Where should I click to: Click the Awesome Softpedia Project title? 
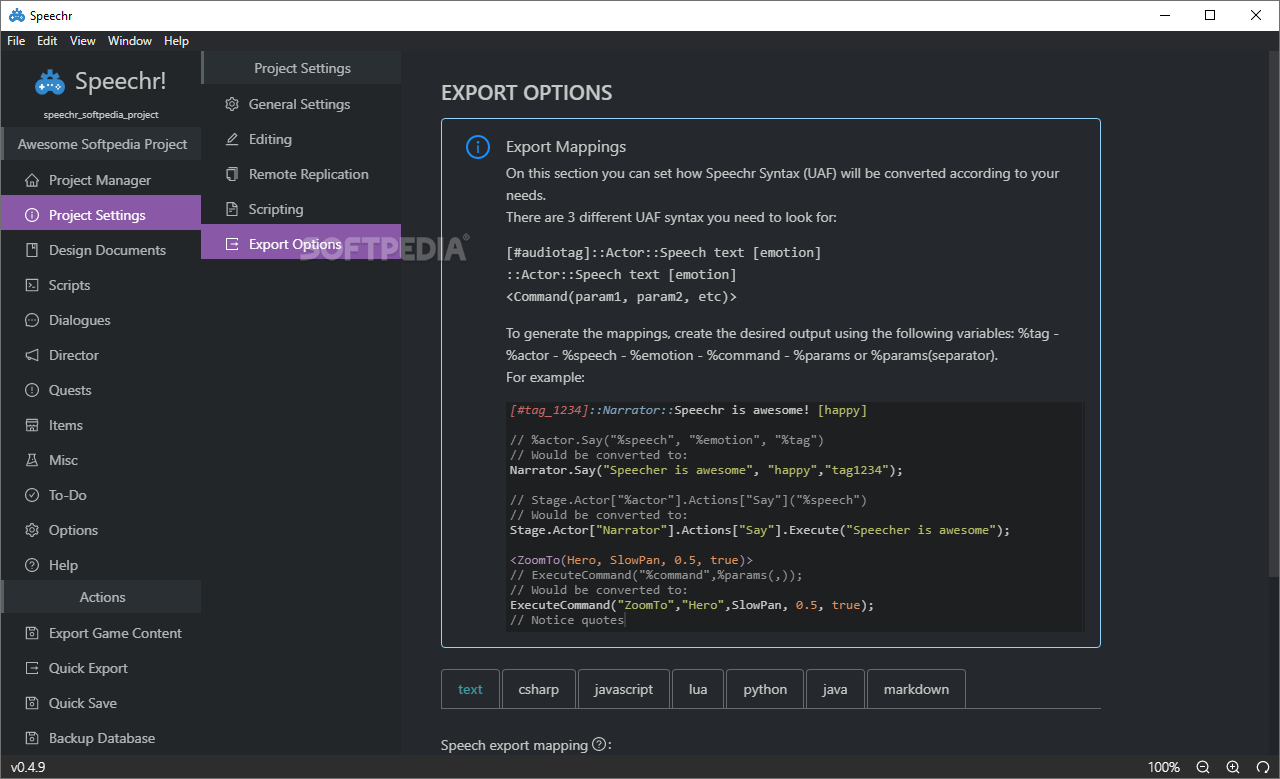(x=102, y=144)
